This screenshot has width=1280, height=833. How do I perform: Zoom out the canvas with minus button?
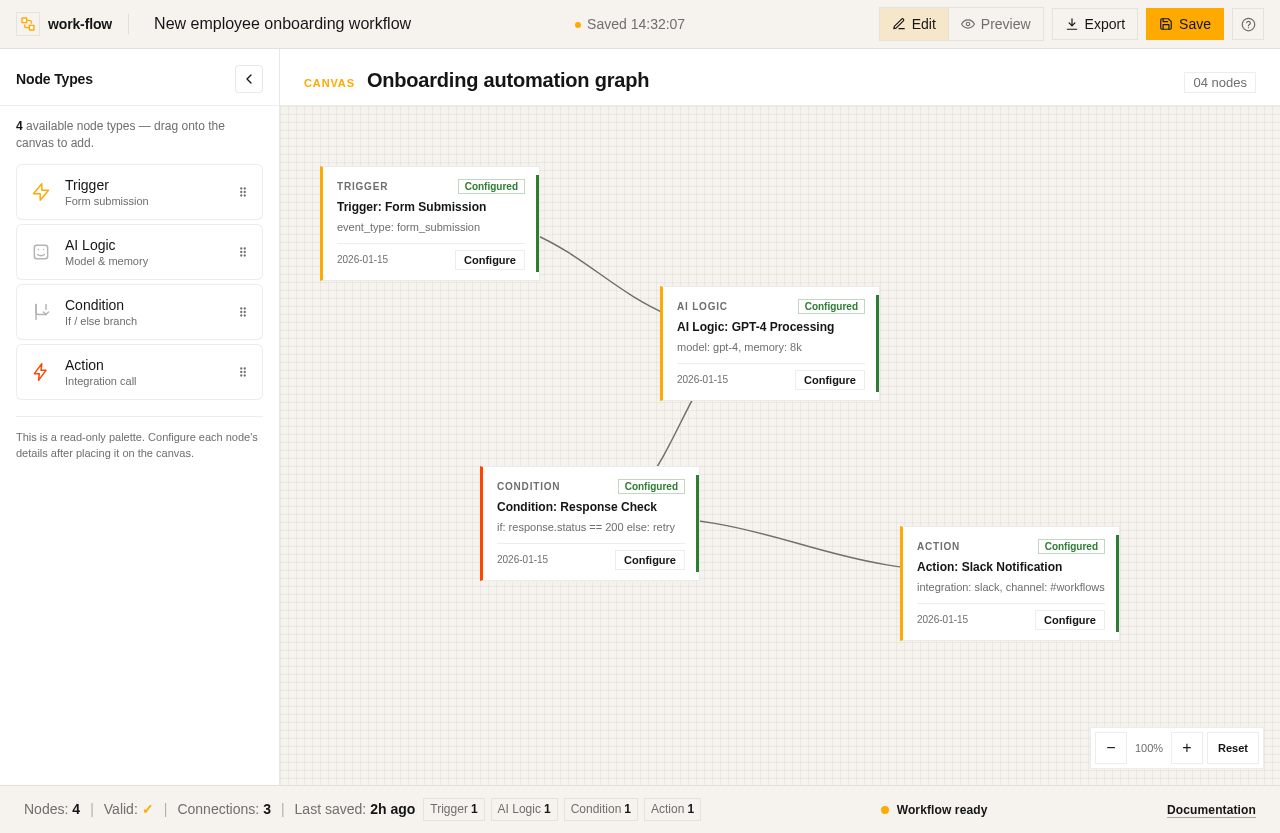pos(1111,748)
